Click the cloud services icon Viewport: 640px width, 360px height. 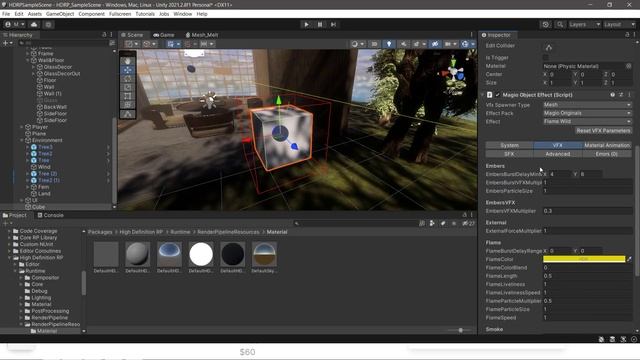click(34, 24)
